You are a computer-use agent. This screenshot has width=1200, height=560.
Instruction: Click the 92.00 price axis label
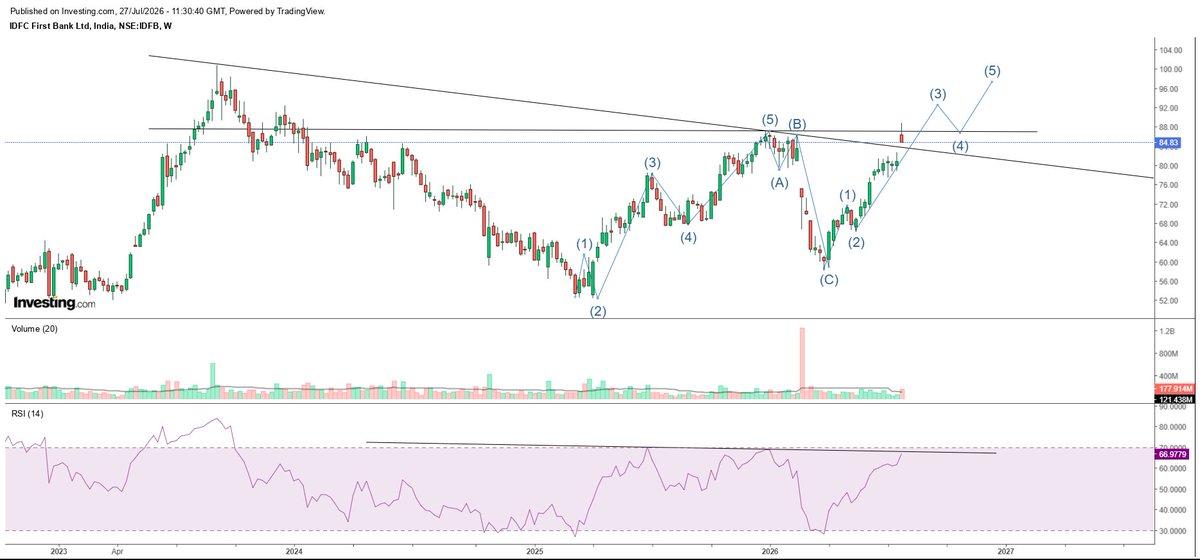point(1168,108)
